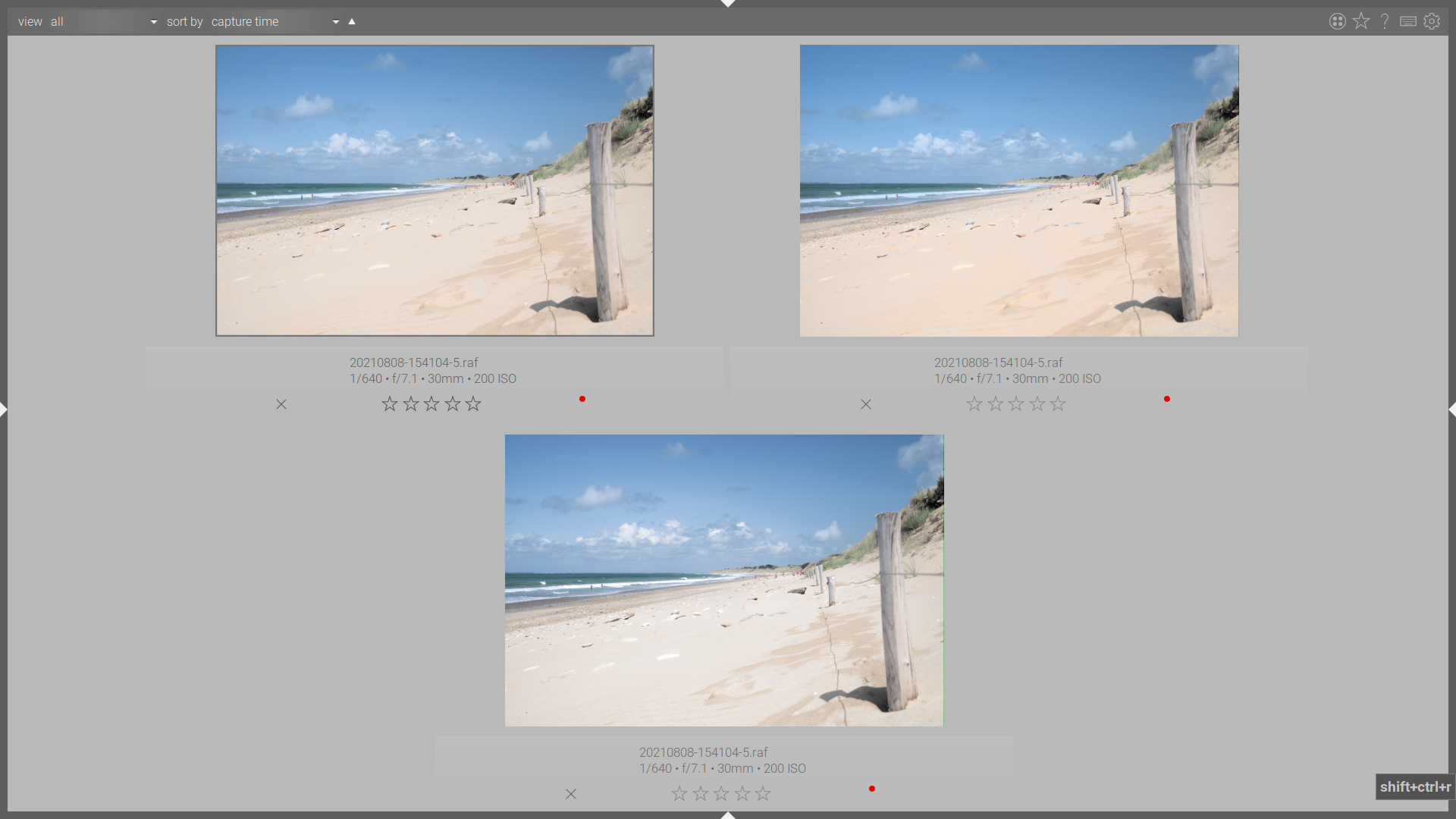
Task: Reject the bottom image with X
Action: pyautogui.click(x=571, y=794)
